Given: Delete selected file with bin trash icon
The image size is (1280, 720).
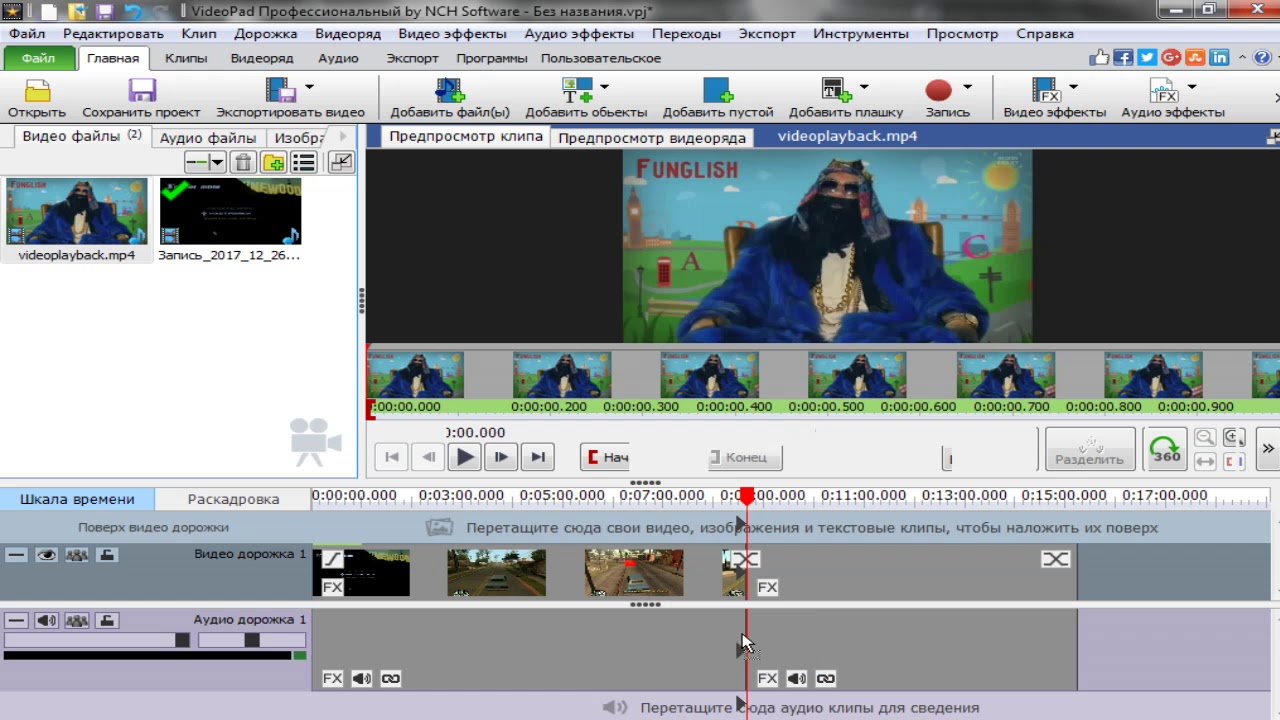Looking at the screenshot, I should click(243, 162).
